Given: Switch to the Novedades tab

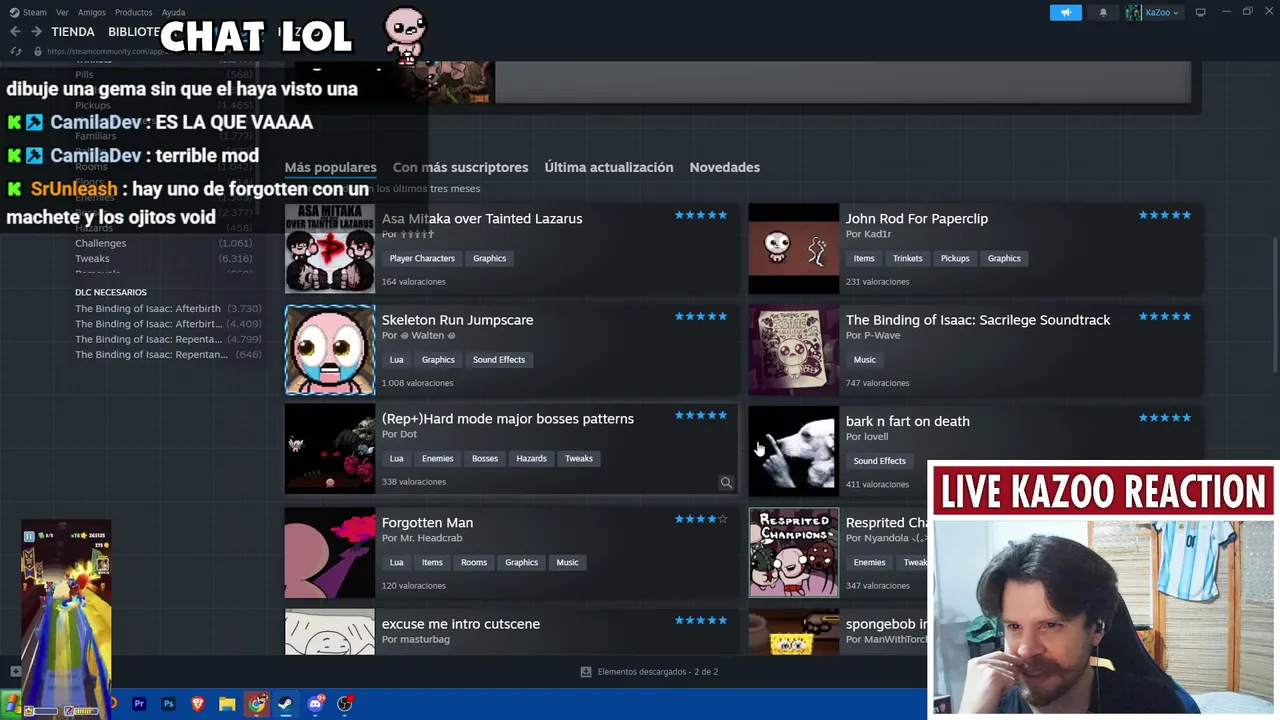Looking at the screenshot, I should click(725, 167).
